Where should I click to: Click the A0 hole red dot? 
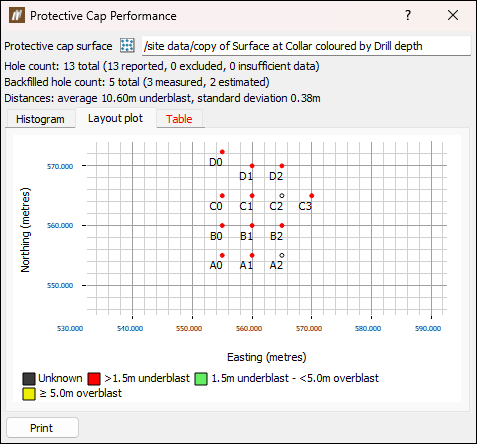[222, 255]
